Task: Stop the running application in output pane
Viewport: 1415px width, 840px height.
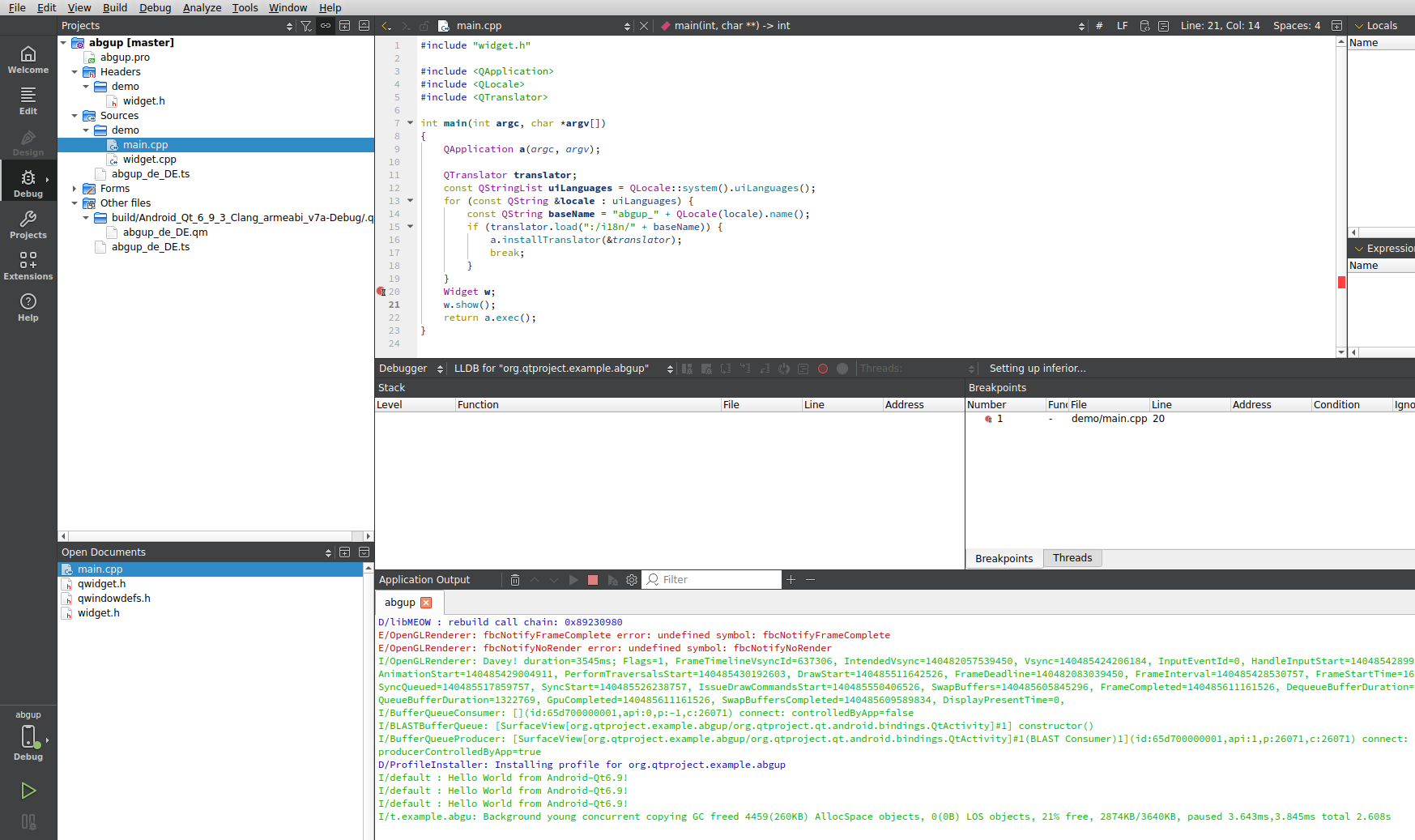Action: [x=593, y=580]
